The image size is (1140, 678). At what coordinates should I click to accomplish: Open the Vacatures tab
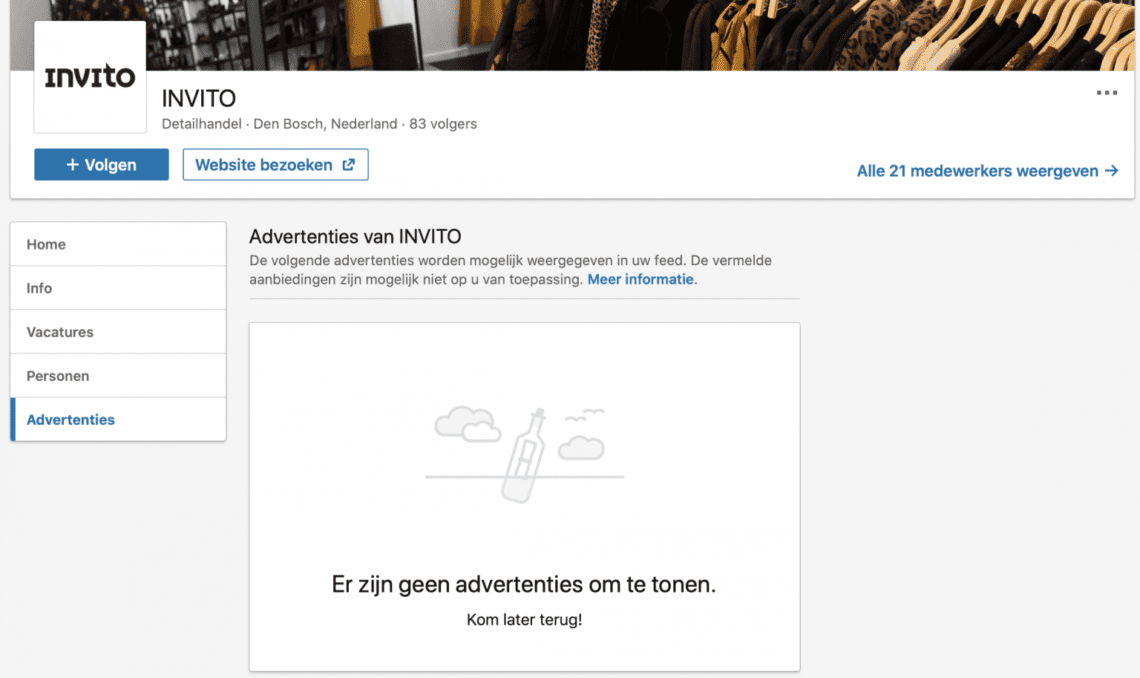pyautogui.click(x=119, y=332)
